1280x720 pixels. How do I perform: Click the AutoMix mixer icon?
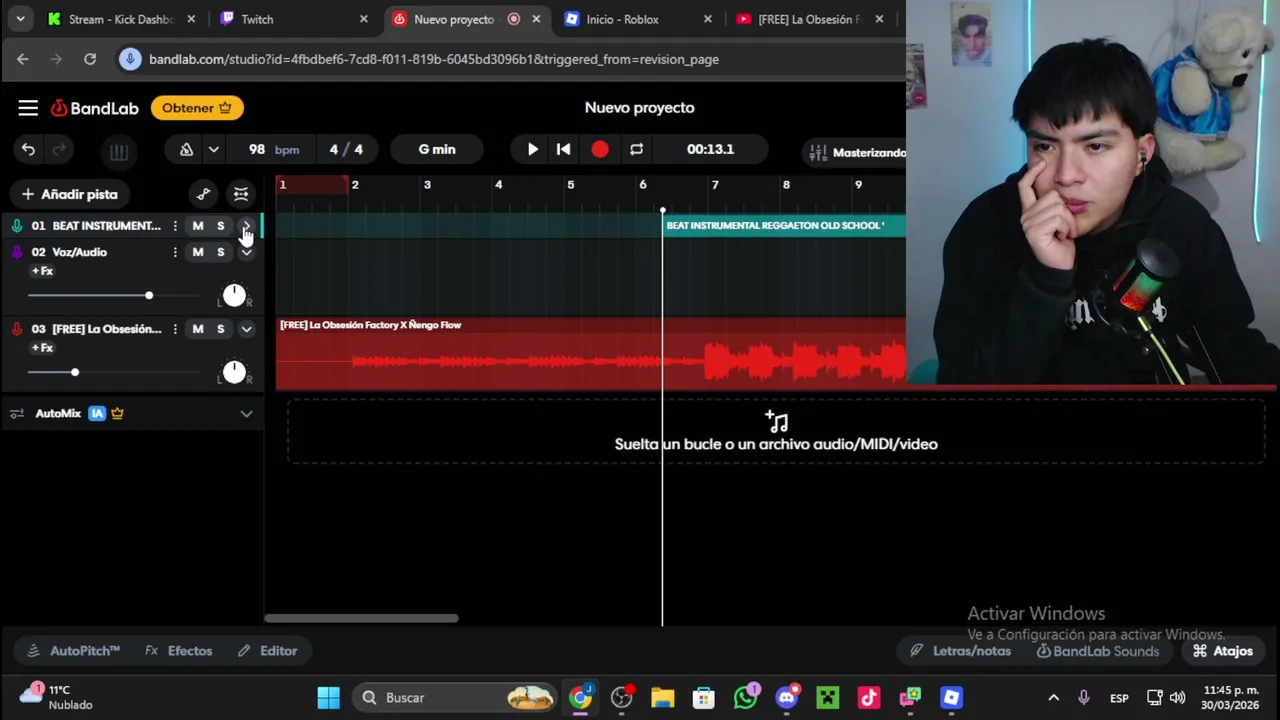point(17,414)
